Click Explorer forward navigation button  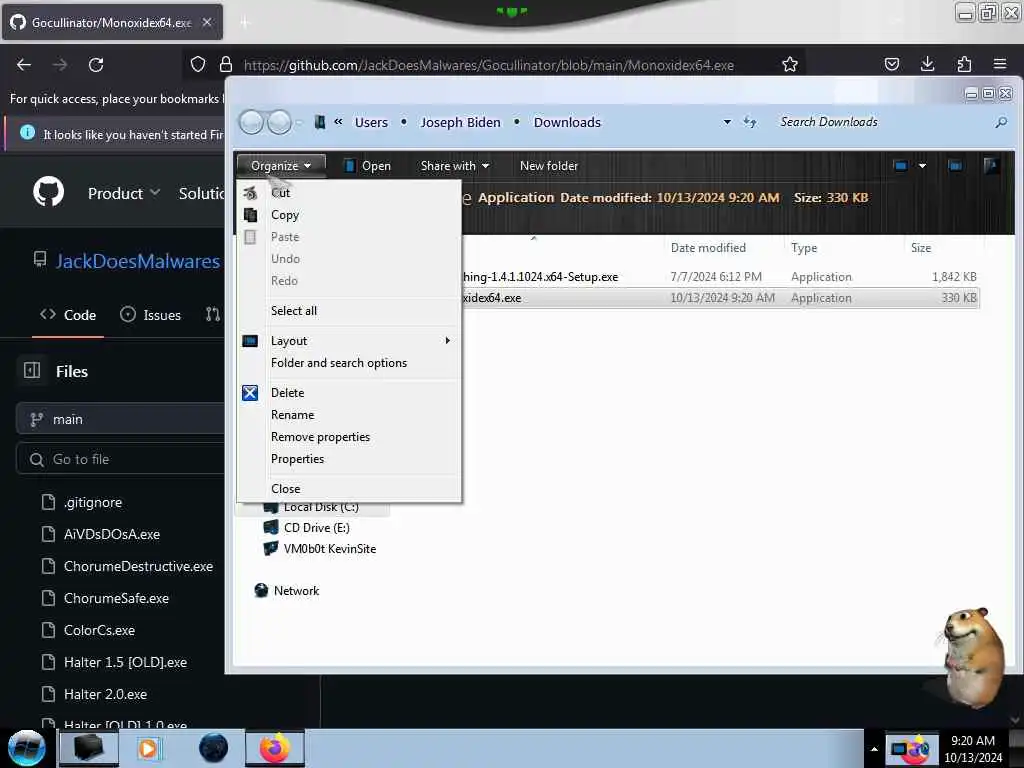point(280,122)
